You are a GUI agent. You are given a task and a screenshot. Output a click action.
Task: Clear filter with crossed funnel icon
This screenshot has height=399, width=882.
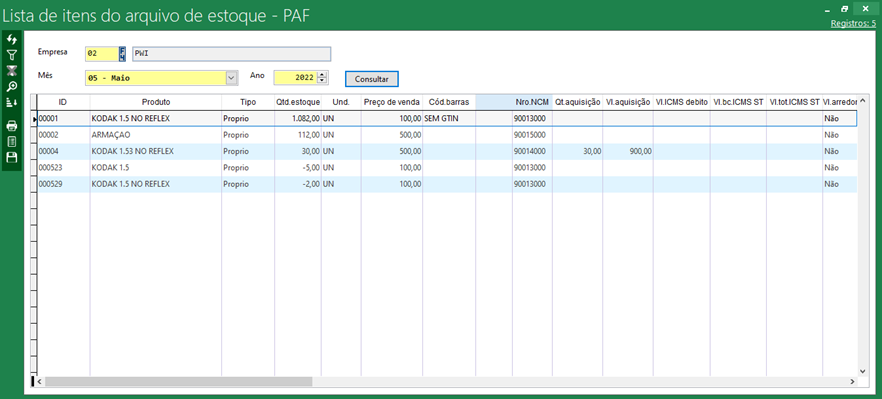(11, 71)
